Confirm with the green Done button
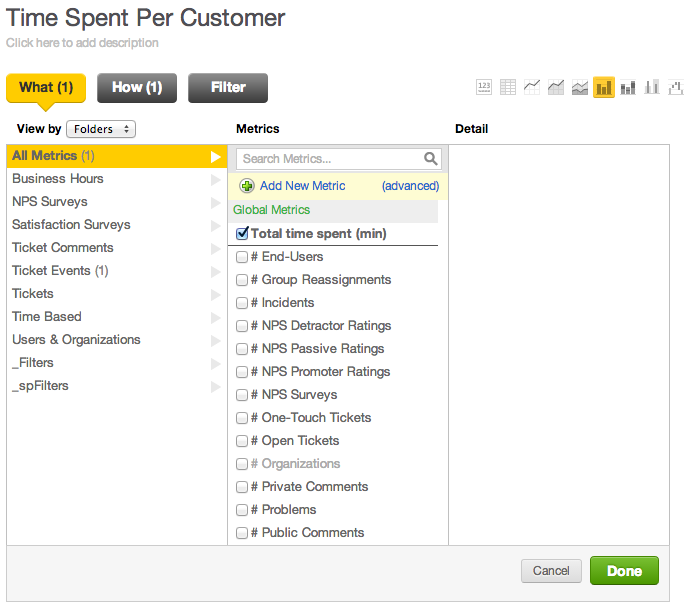Viewport: 688px width, 608px height. point(624,571)
